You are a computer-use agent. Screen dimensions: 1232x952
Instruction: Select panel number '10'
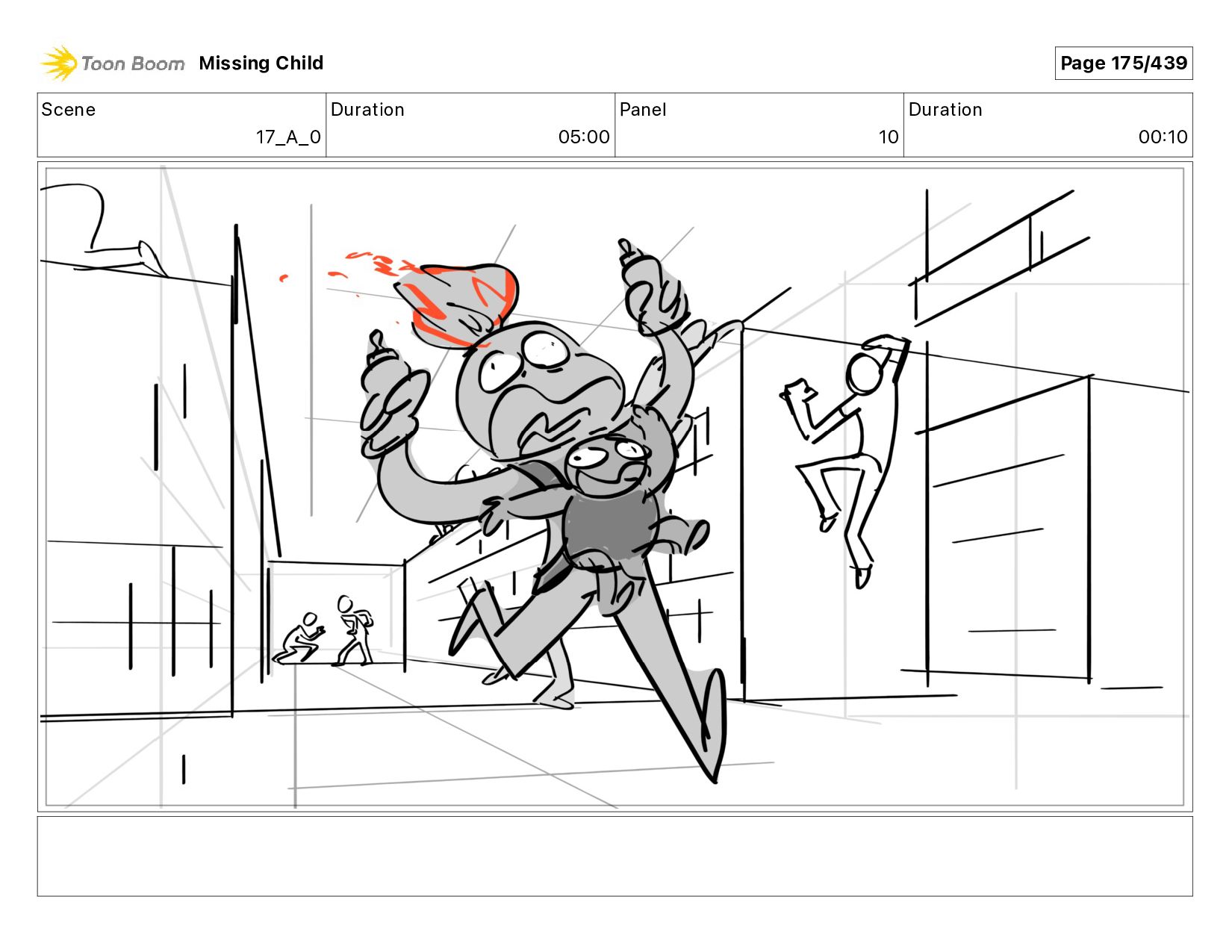tap(889, 137)
